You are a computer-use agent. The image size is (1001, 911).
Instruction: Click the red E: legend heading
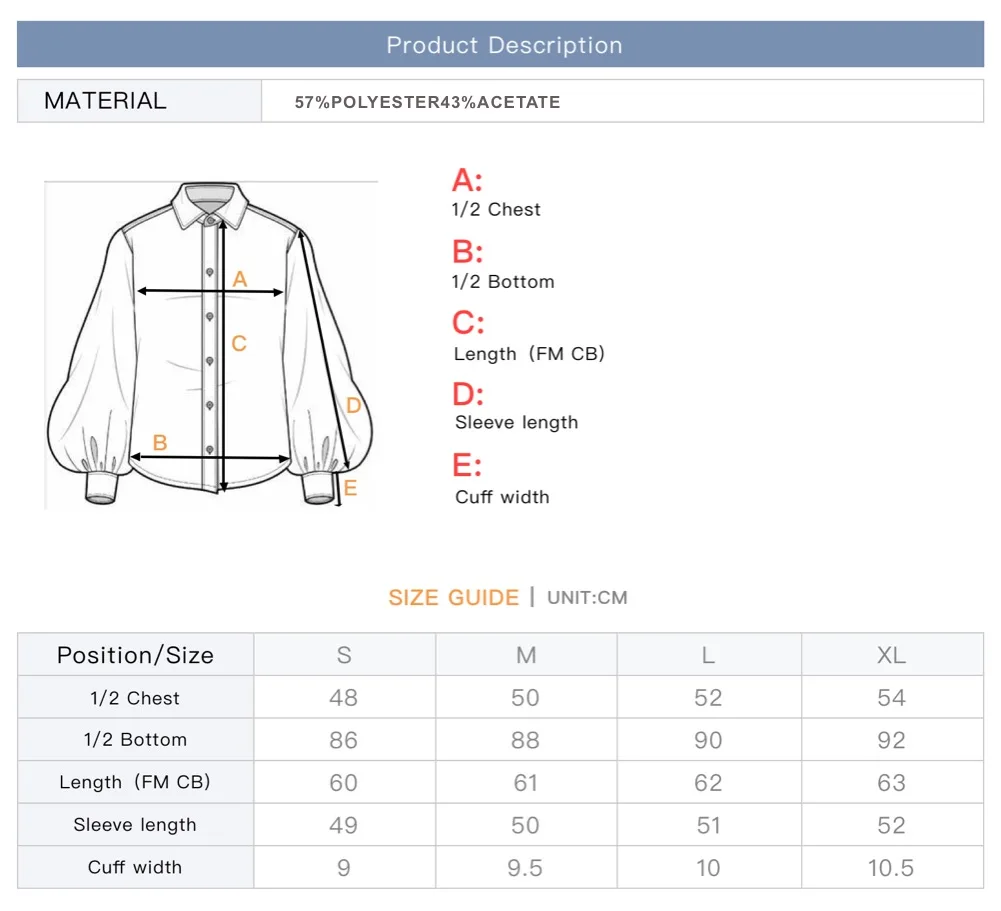(x=467, y=466)
